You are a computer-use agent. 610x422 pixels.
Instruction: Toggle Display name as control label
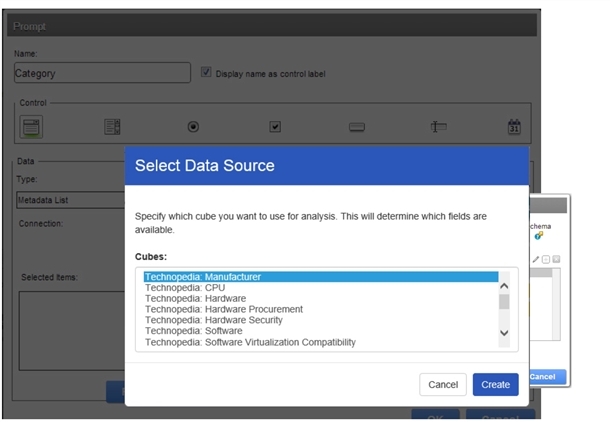tap(206, 72)
